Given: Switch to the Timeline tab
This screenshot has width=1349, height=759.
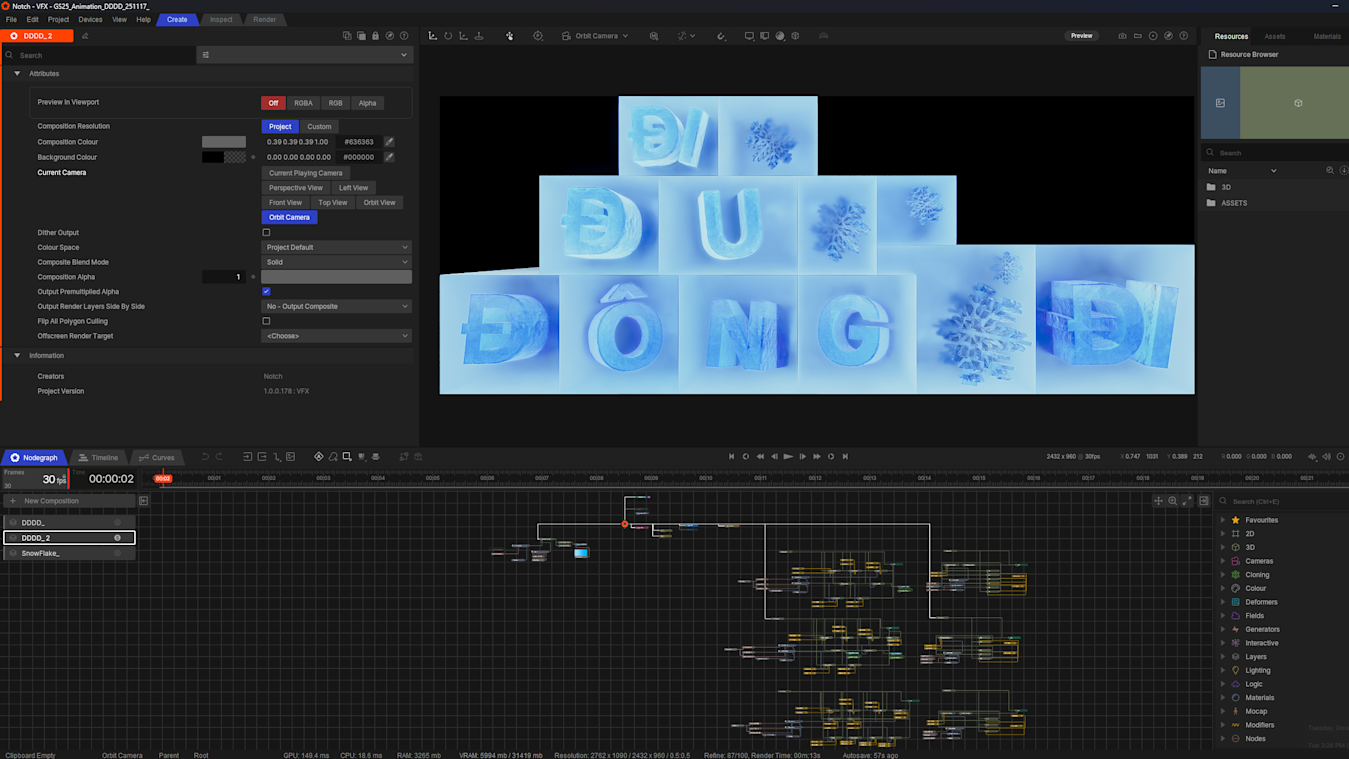Looking at the screenshot, I should 98,458.
